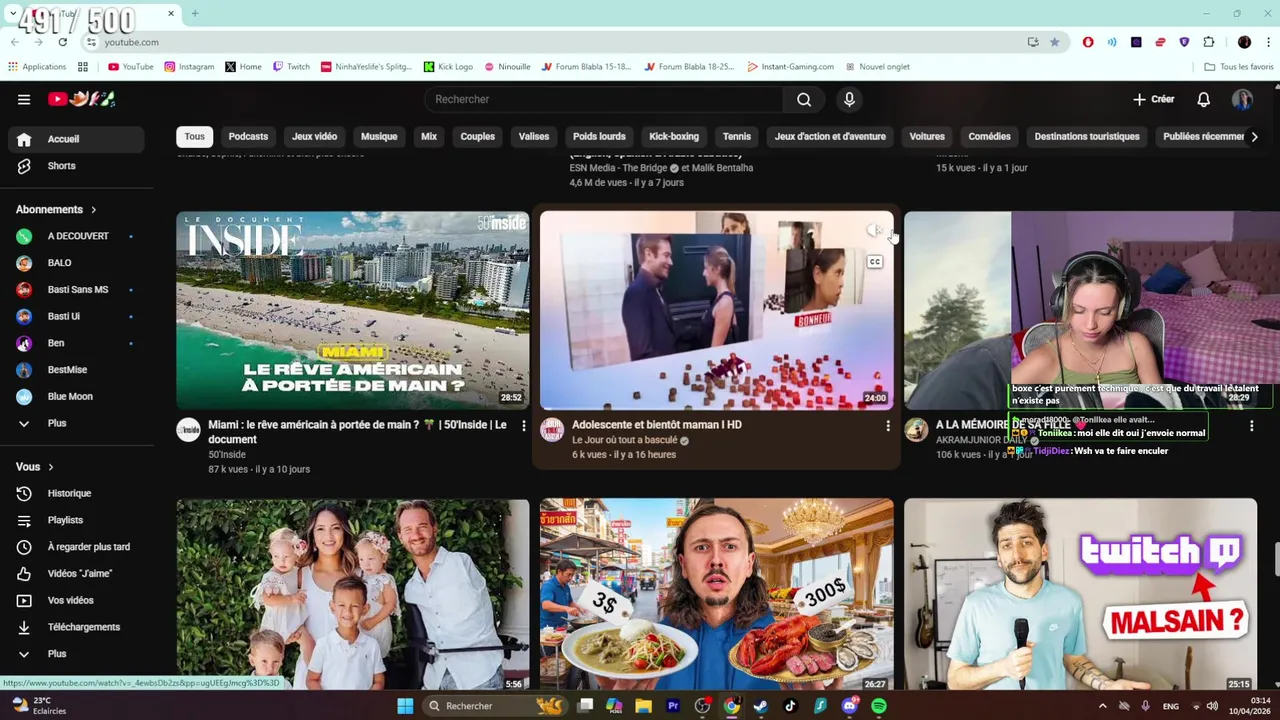This screenshot has height=720, width=1280.
Task: Bookmark this page with the star icon
Action: 1054,42
